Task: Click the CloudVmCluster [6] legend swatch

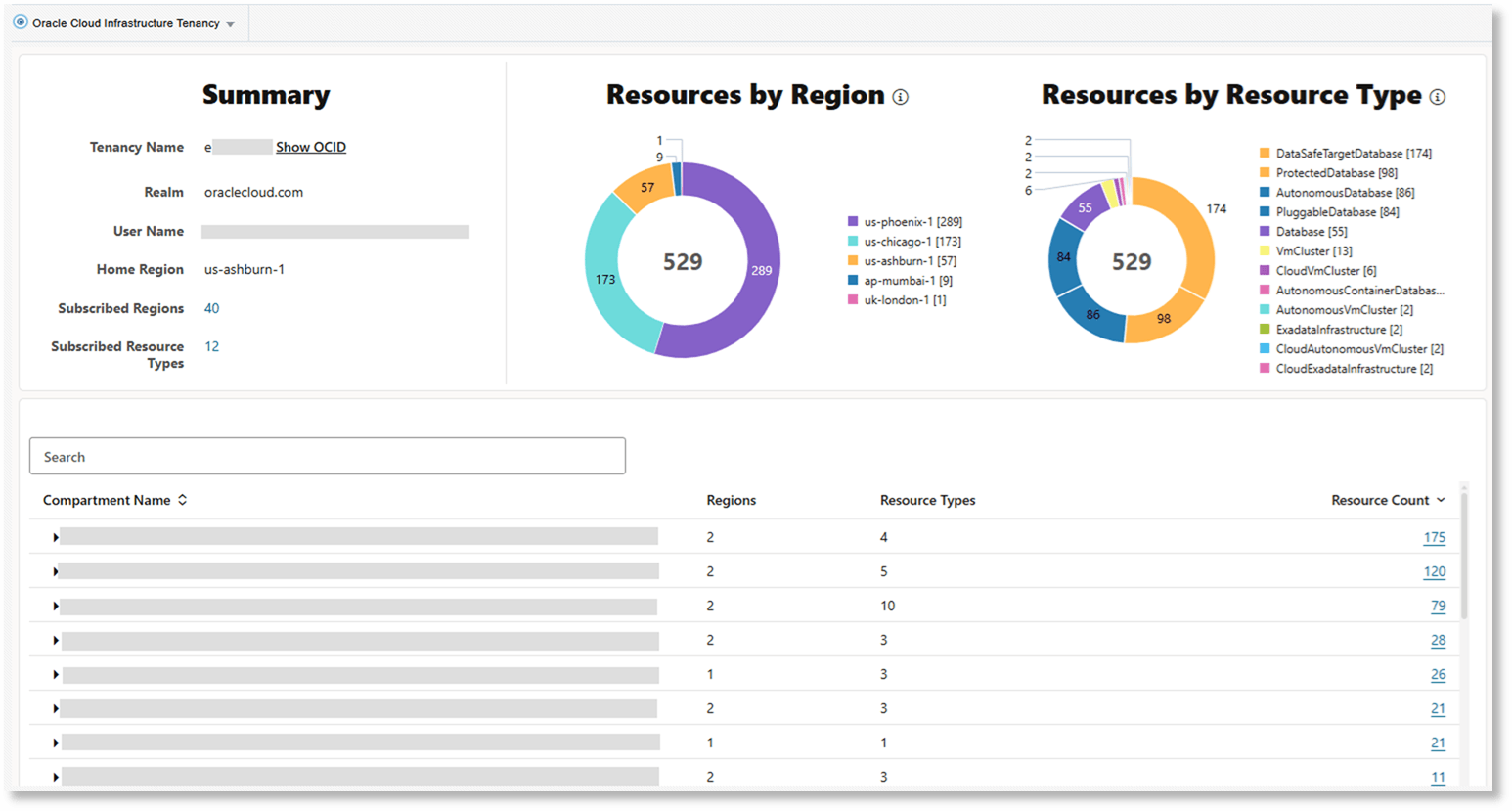Action: (x=1265, y=271)
